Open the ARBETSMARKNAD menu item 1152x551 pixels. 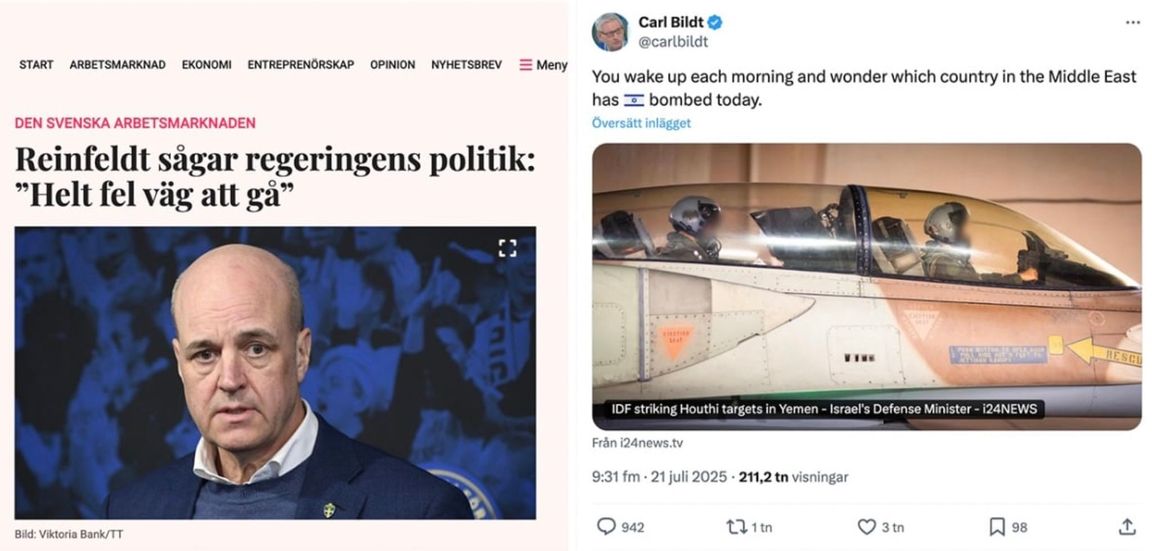tap(118, 65)
